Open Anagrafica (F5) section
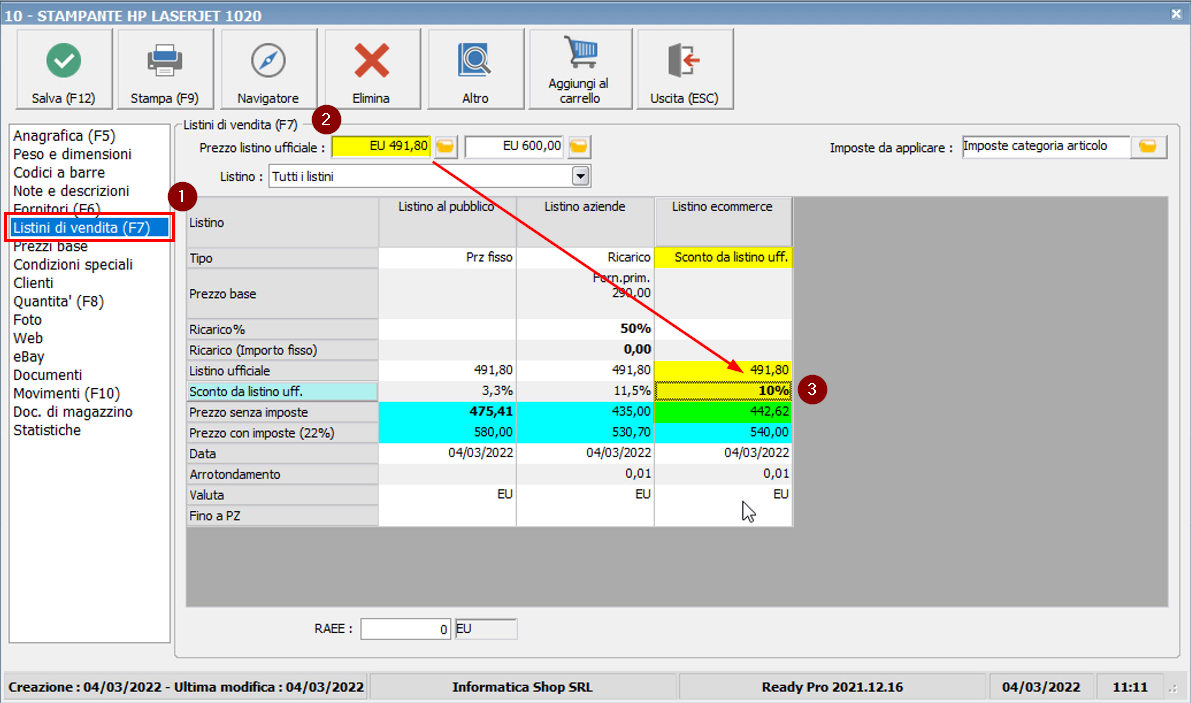 pyautogui.click(x=64, y=136)
